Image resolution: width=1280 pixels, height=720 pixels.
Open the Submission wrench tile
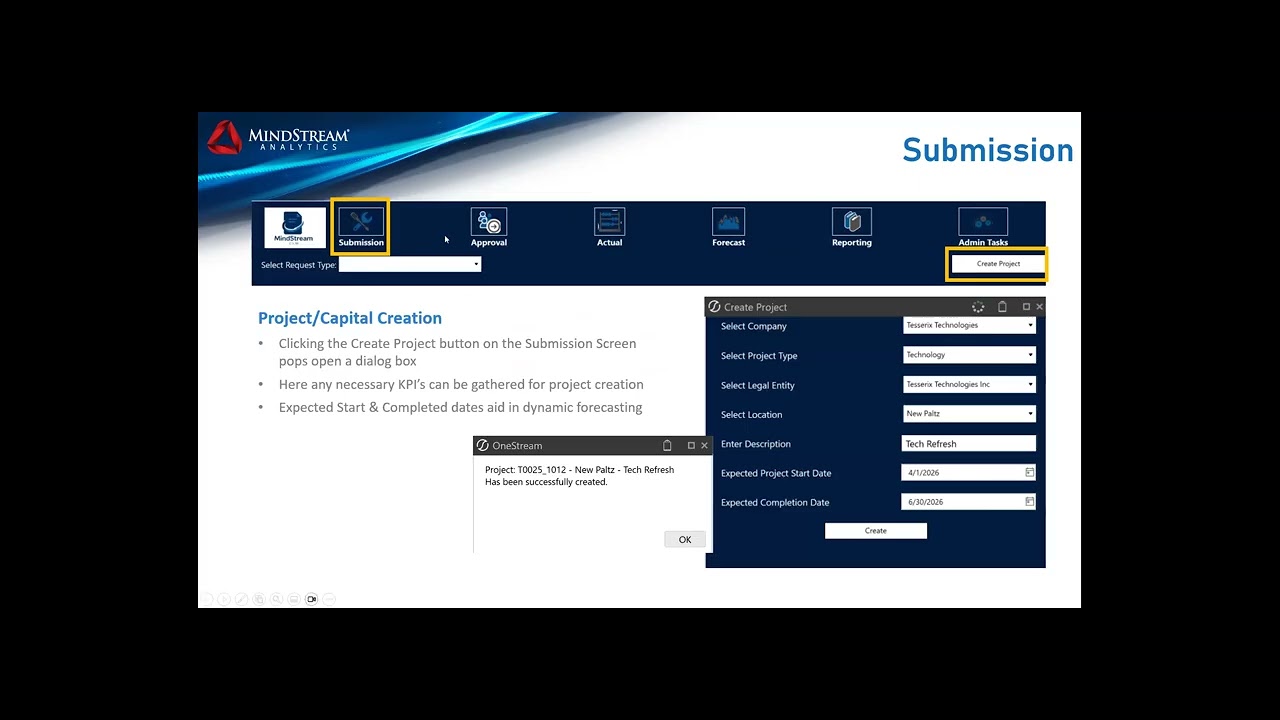(x=361, y=227)
